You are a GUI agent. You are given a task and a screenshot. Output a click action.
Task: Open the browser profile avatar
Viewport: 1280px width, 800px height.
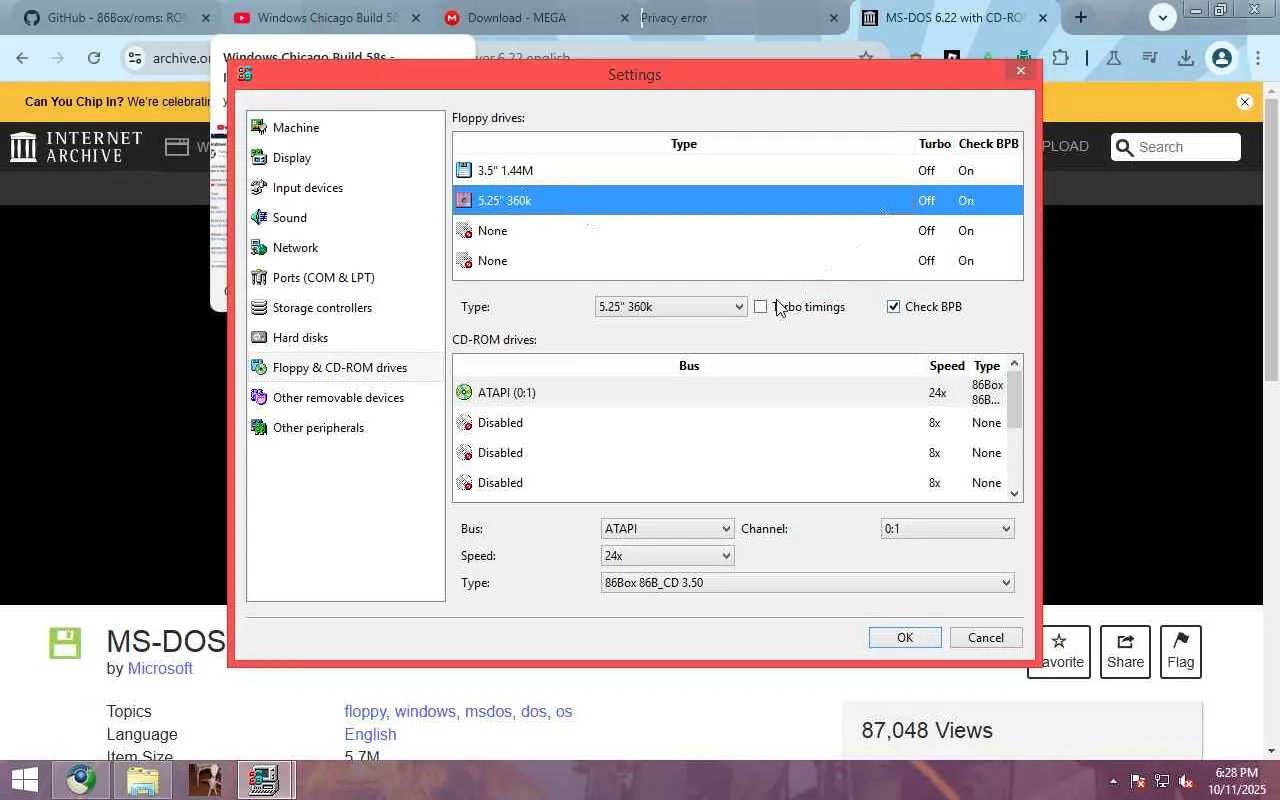tap(1221, 58)
